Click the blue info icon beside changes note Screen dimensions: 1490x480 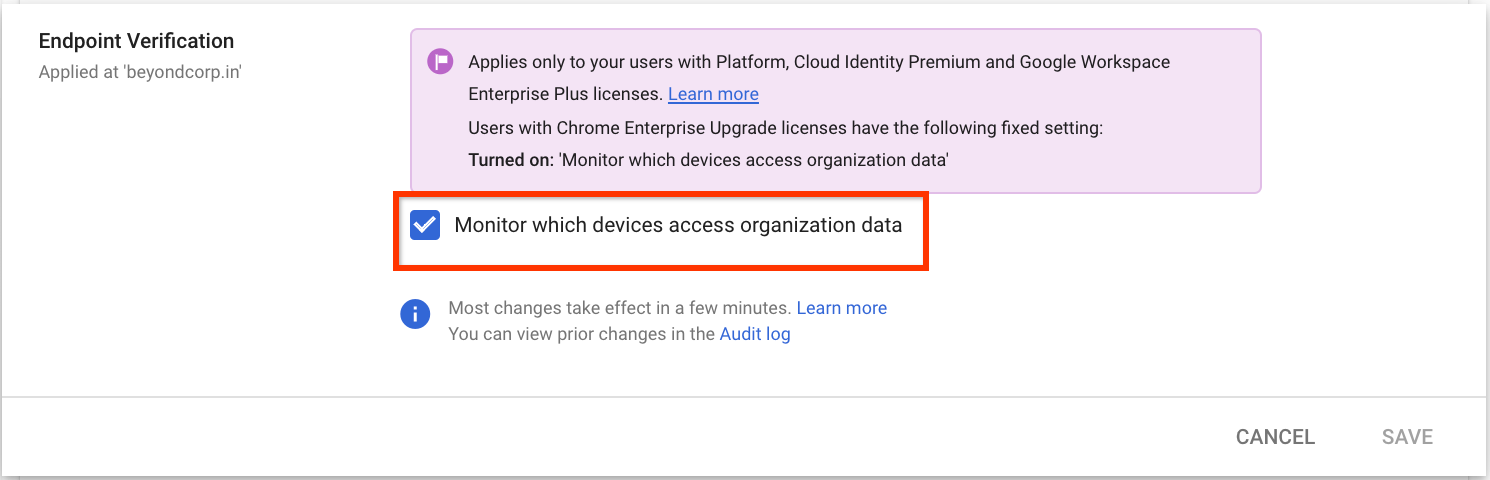point(415,314)
